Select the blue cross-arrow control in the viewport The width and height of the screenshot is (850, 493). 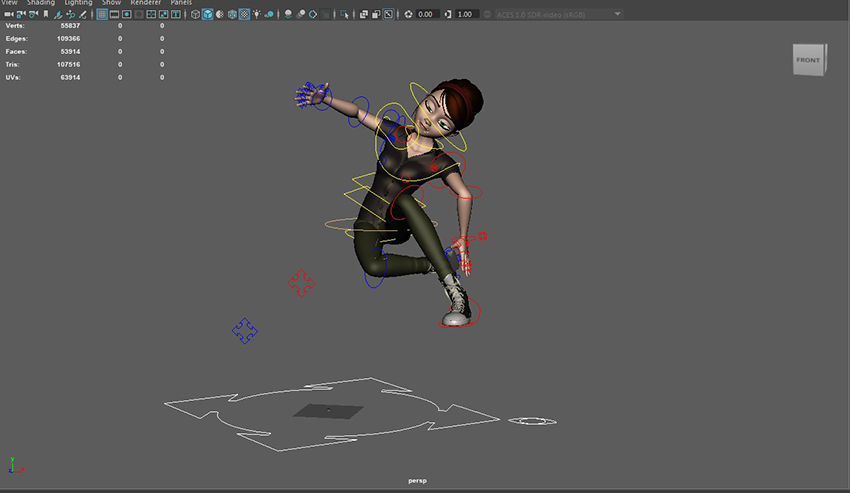tap(244, 331)
